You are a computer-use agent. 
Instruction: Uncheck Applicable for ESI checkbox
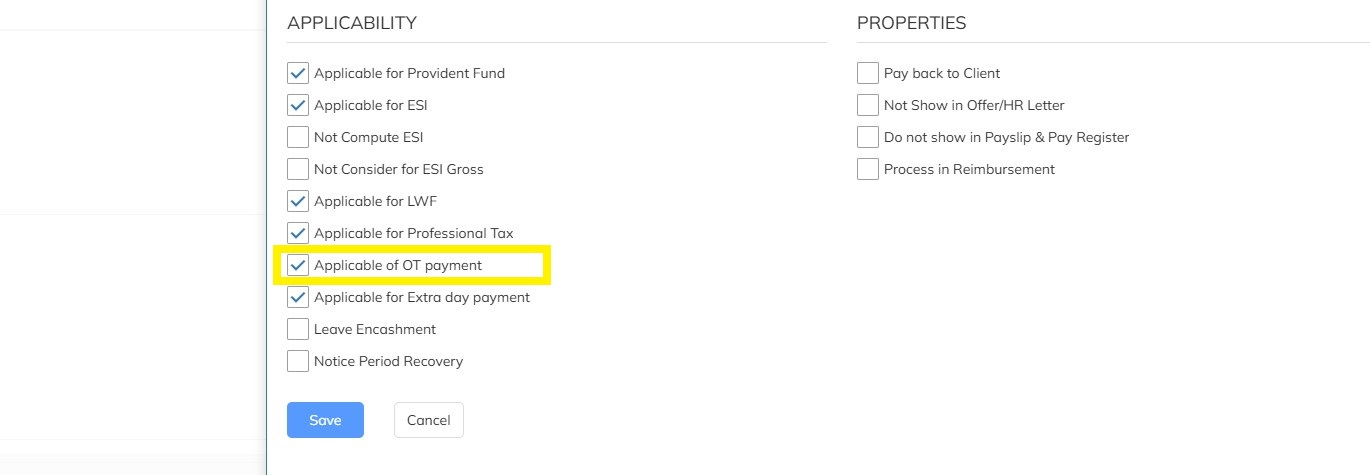point(297,105)
